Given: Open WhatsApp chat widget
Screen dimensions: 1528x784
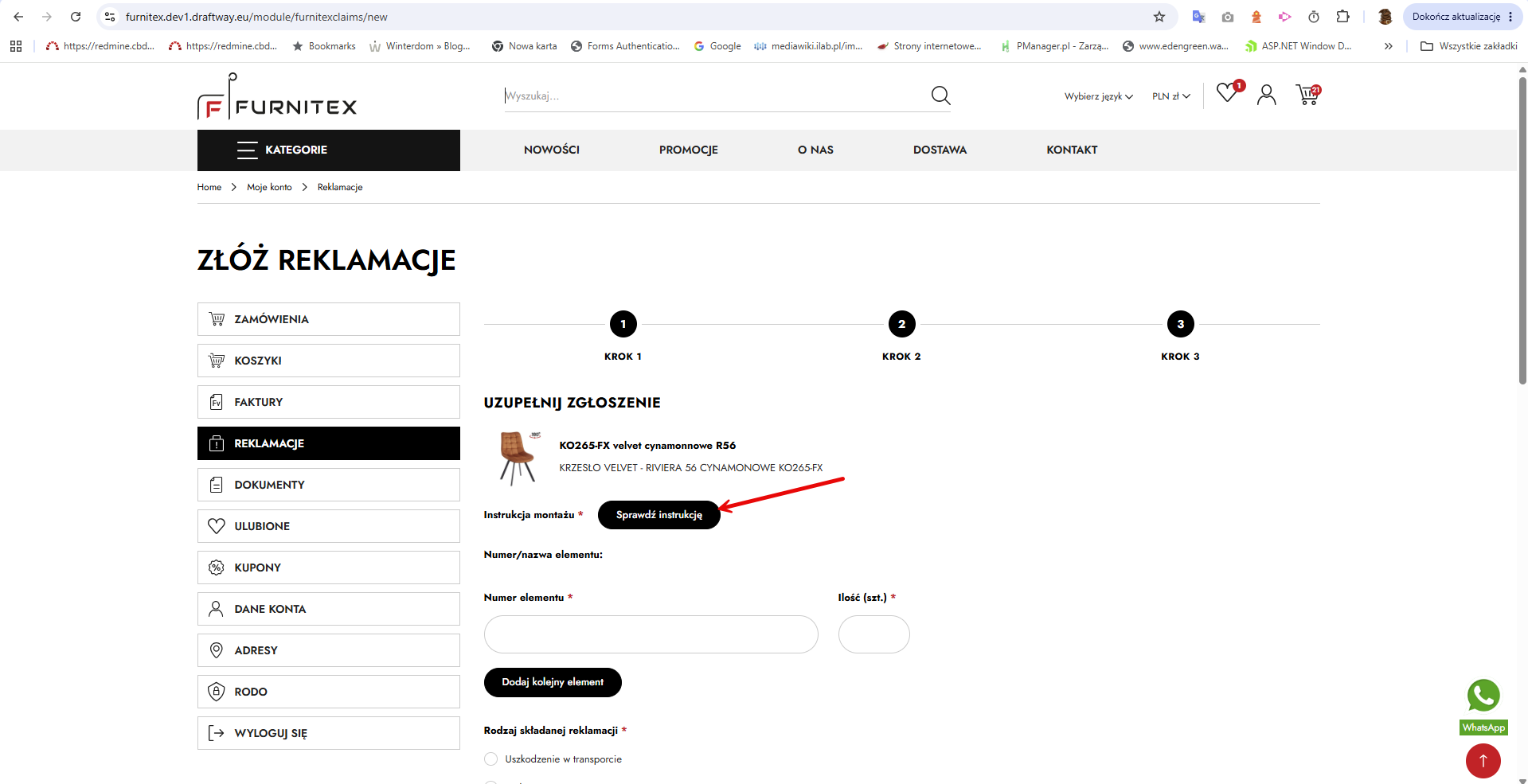Looking at the screenshot, I should [x=1483, y=706].
